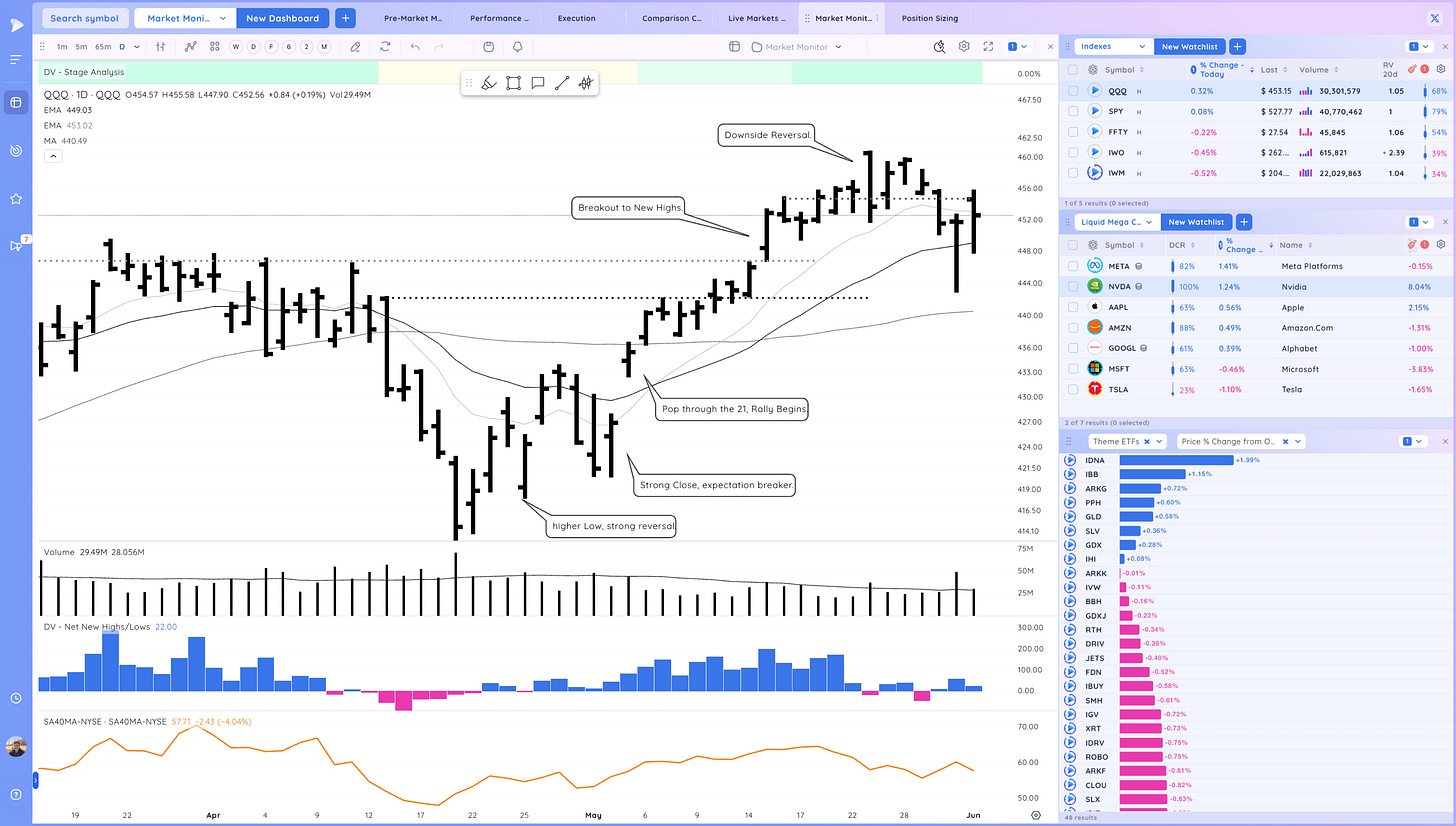The image size is (1456, 826).
Task: Click New Watchlist in Liquid Mega Cap panel
Action: [1197, 222]
